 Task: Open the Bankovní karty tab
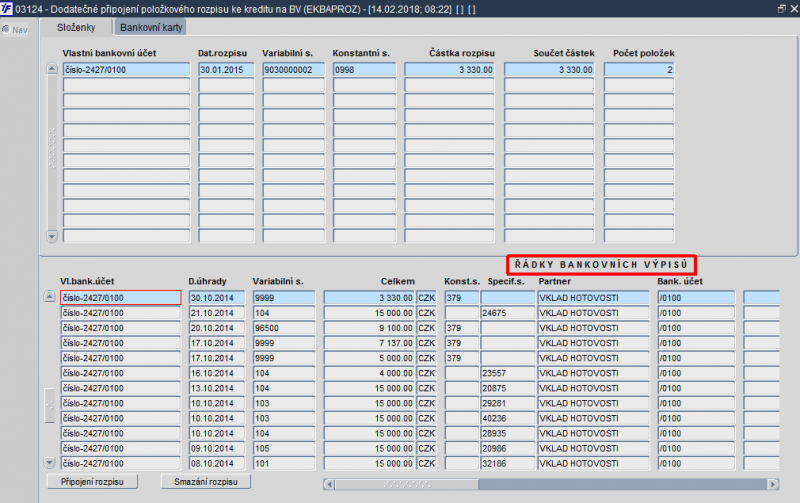click(x=151, y=28)
